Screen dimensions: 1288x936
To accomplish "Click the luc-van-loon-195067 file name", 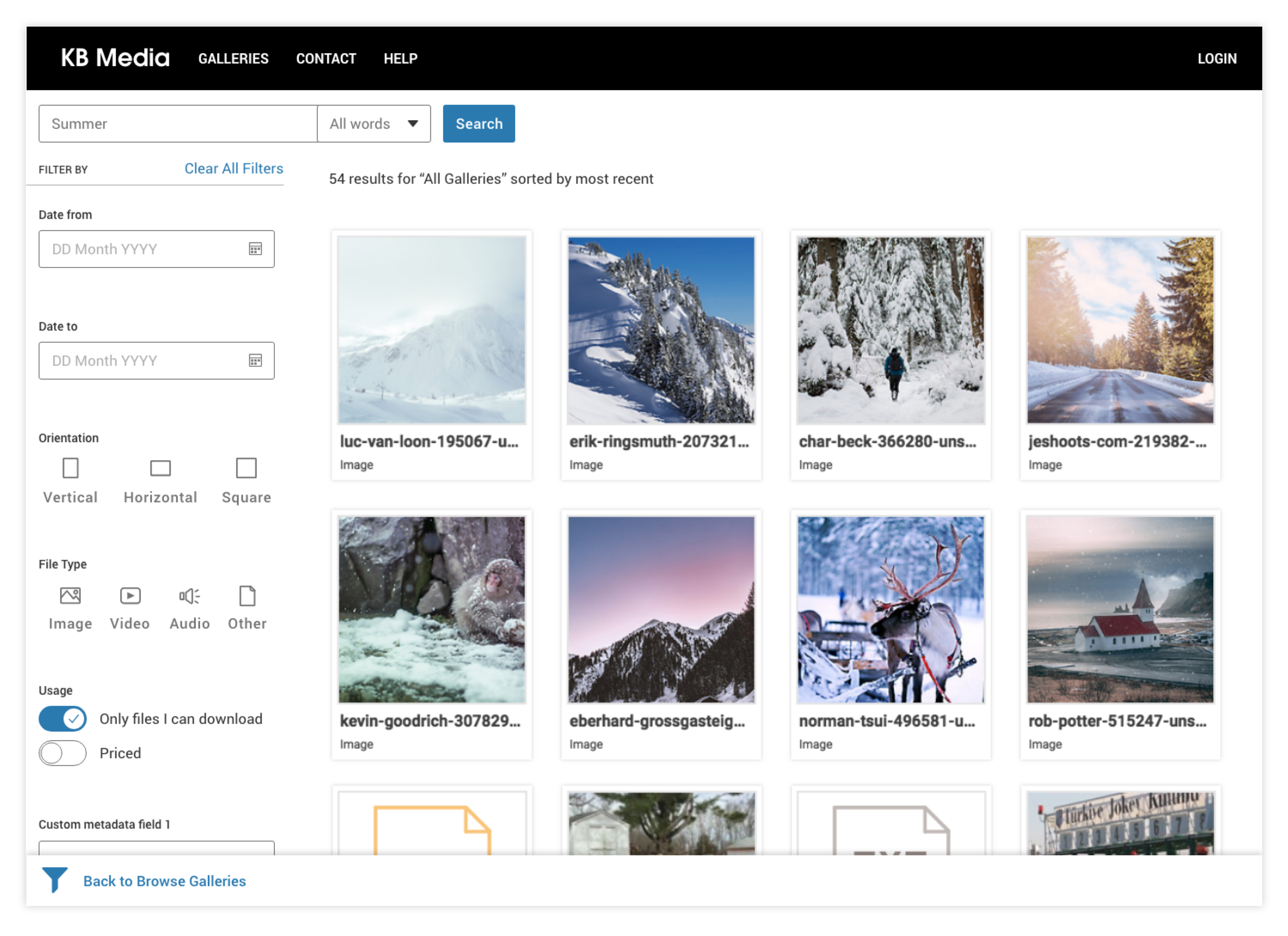I will point(429,442).
